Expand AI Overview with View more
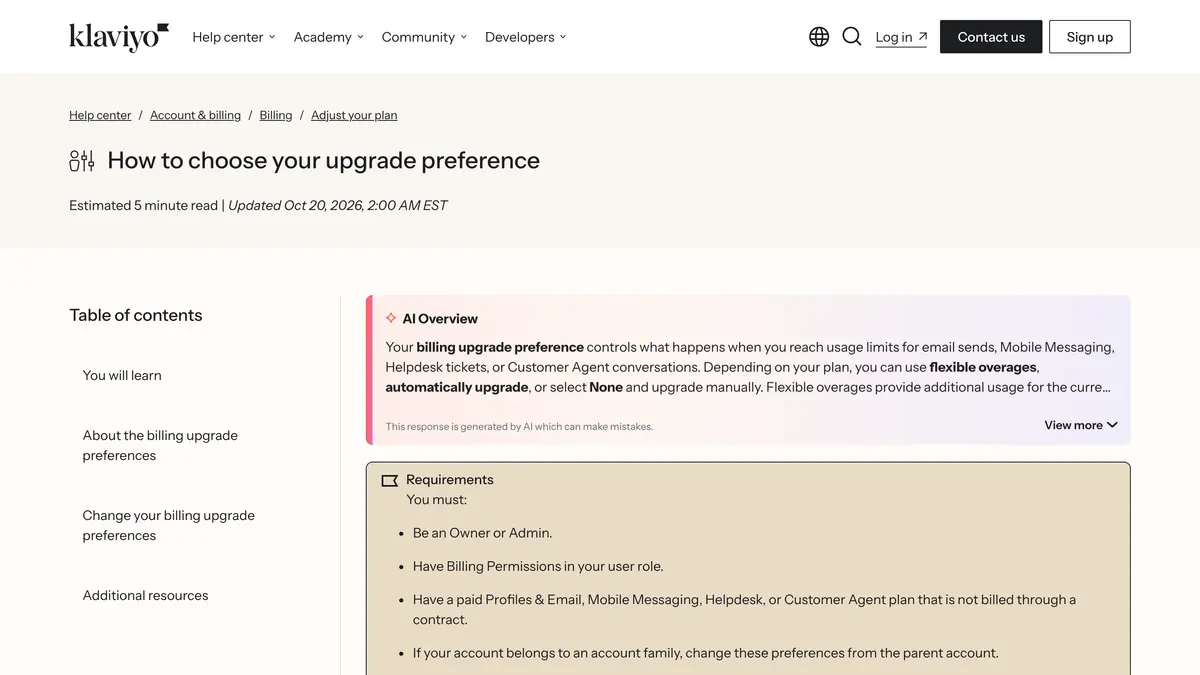This screenshot has width=1200, height=675. pyautogui.click(x=1081, y=425)
